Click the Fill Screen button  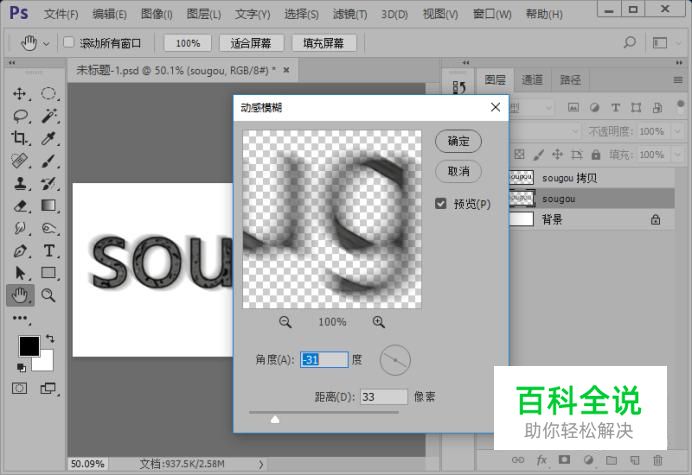(x=323, y=43)
